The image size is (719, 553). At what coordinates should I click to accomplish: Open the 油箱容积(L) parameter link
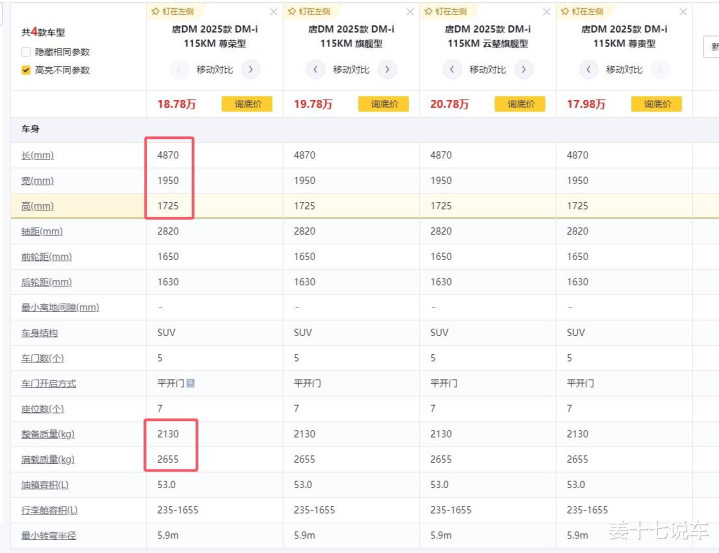coord(45,485)
